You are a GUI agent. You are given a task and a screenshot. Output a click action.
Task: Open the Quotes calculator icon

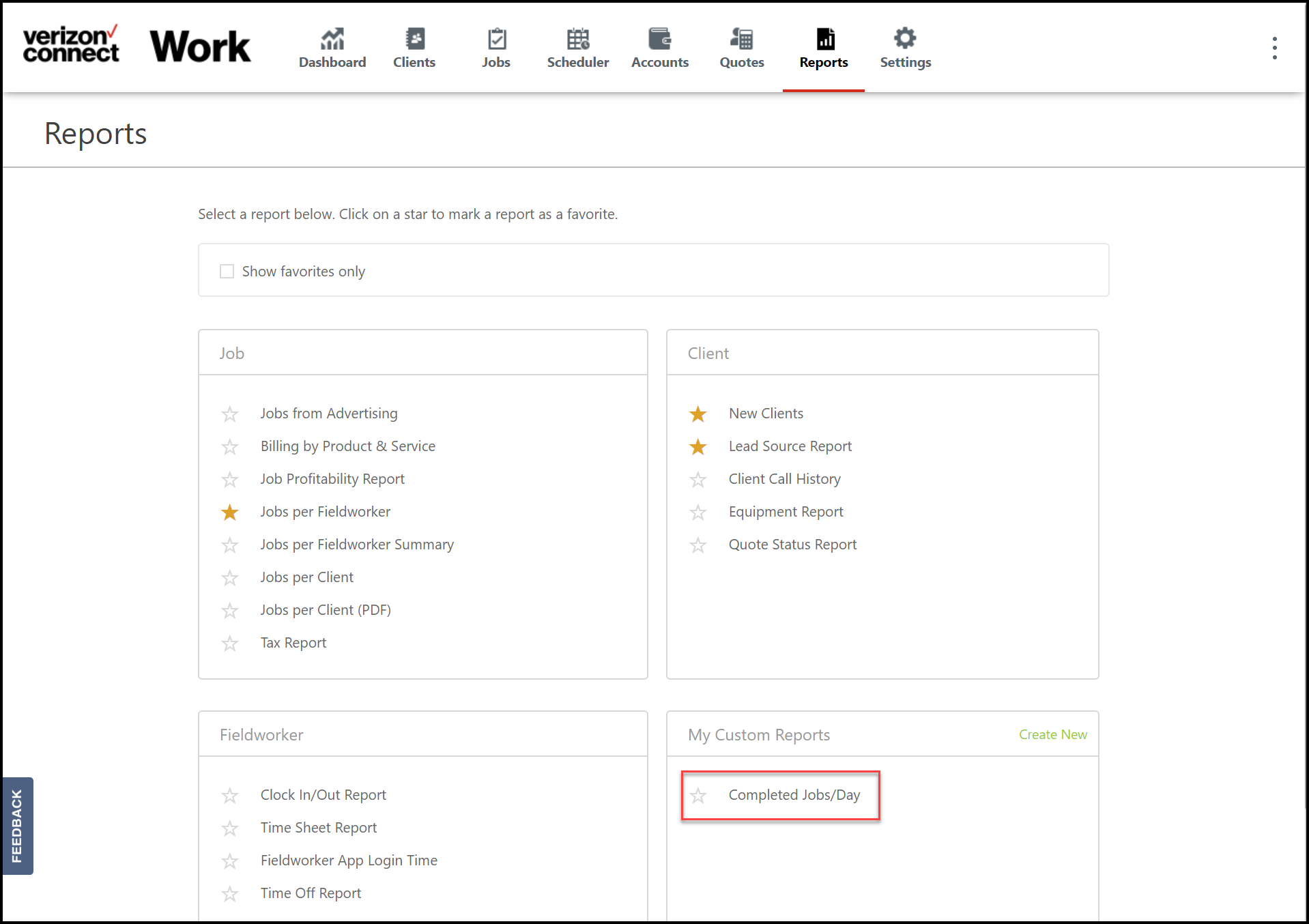[742, 38]
